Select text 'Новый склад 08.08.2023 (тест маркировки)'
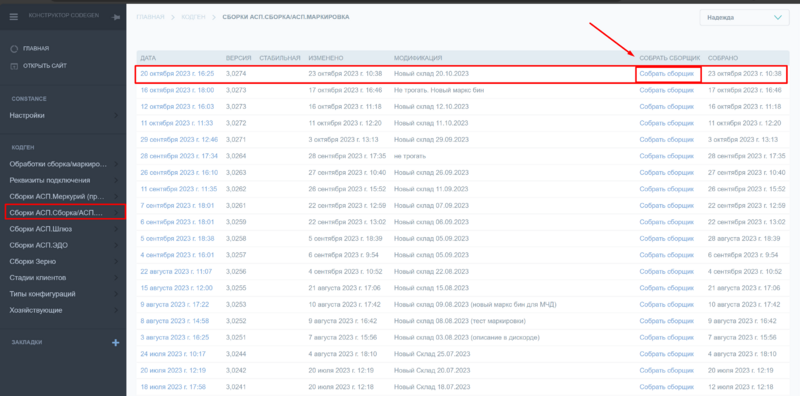Image resolution: width=800 pixels, height=396 pixels. tap(460, 321)
